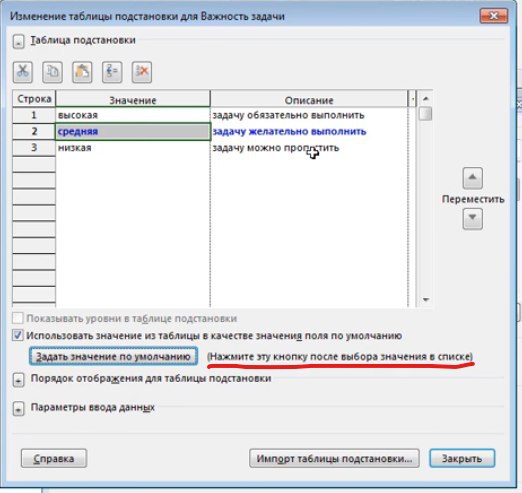Toggle 'Показывать уровни в таблице подстановки' checkbox
The height and width of the screenshot is (493, 522).
point(17,318)
